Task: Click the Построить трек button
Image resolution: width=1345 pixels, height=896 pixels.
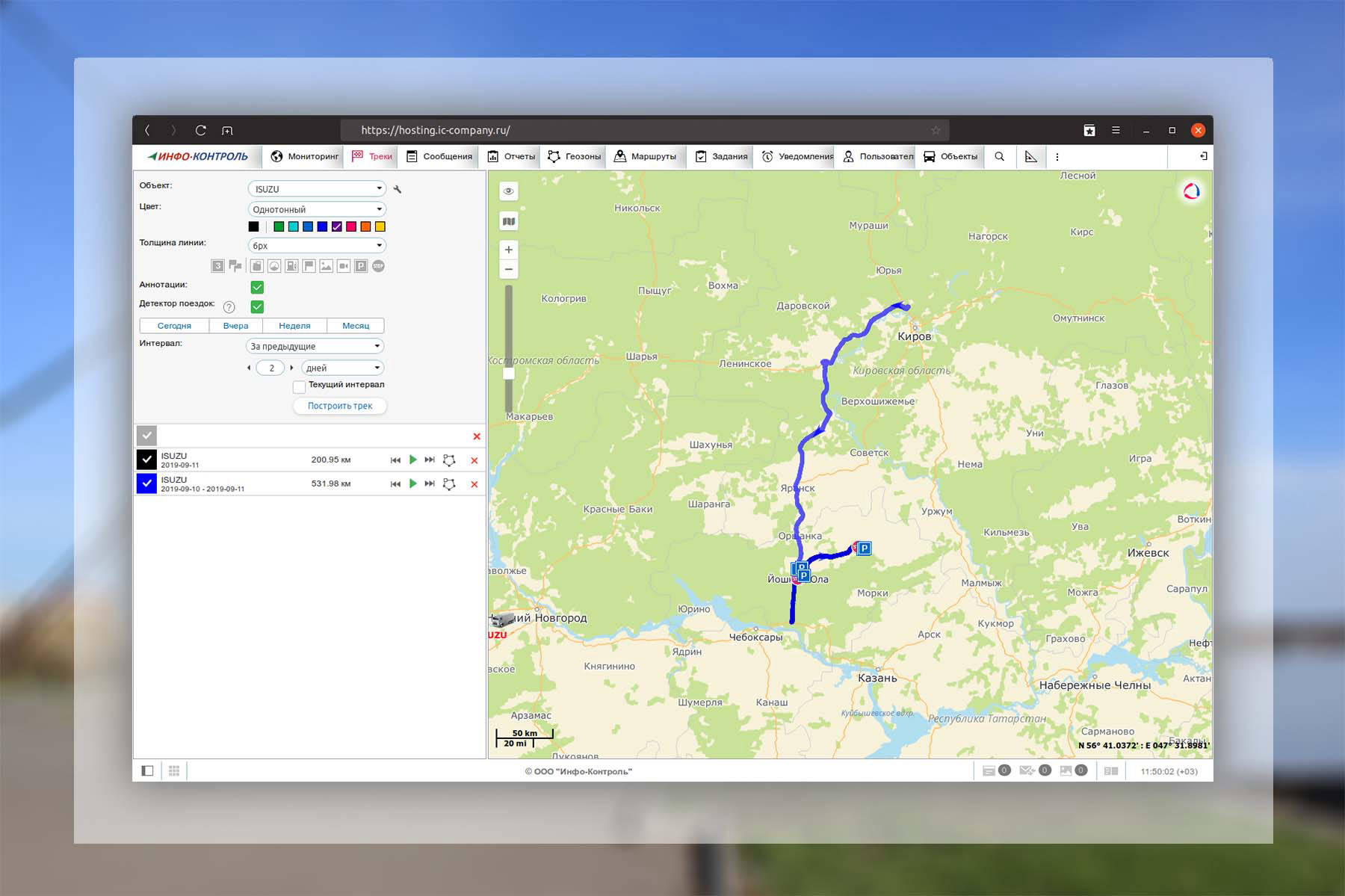Action: pyautogui.click(x=340, y=406)
